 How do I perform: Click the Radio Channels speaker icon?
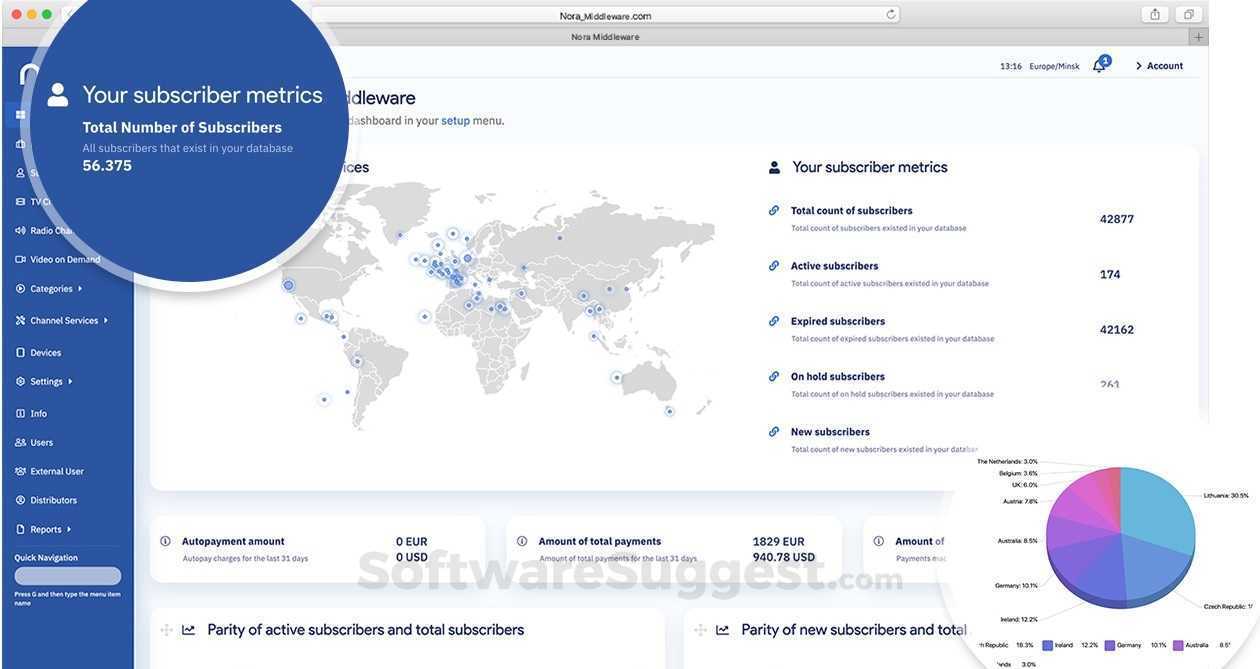tap(20, 230)
